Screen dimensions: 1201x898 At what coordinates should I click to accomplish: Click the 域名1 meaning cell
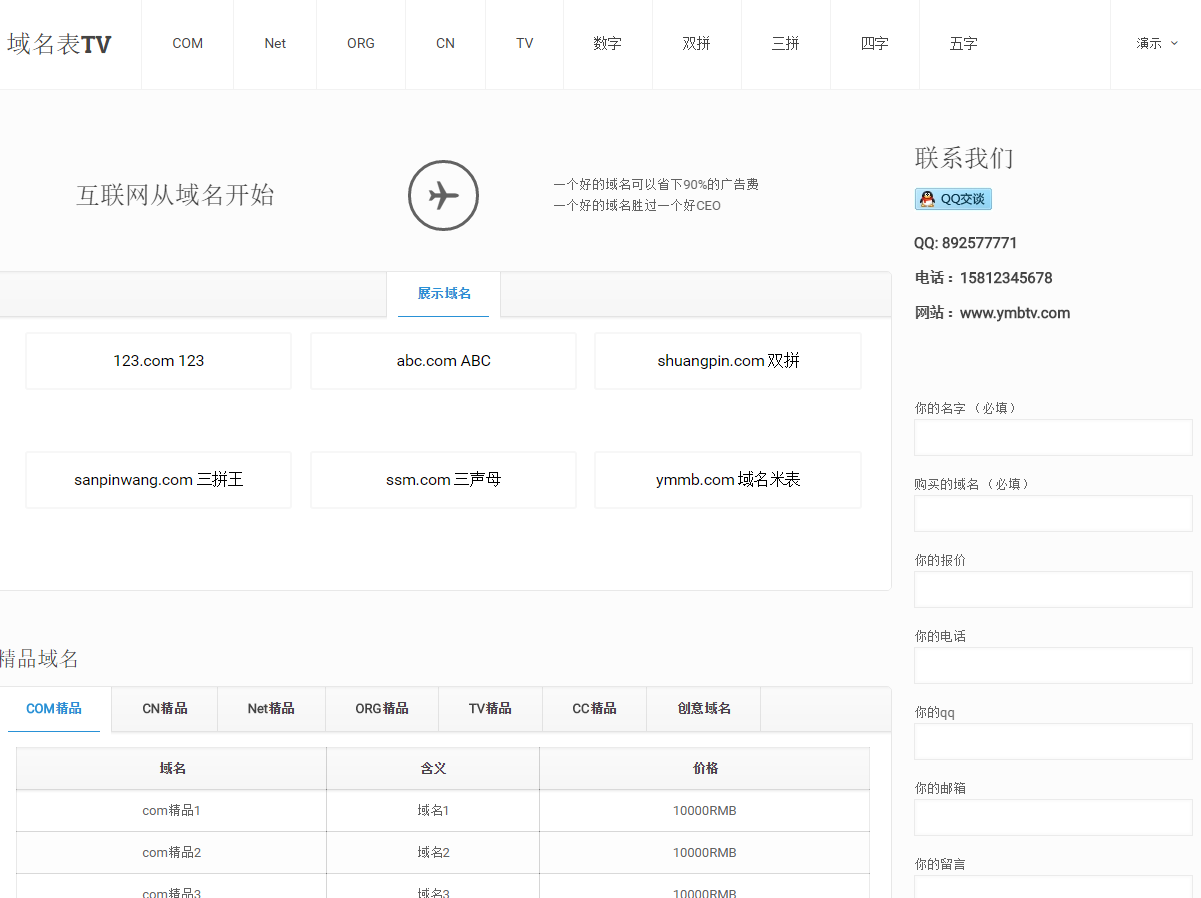[x=433, y=811]
